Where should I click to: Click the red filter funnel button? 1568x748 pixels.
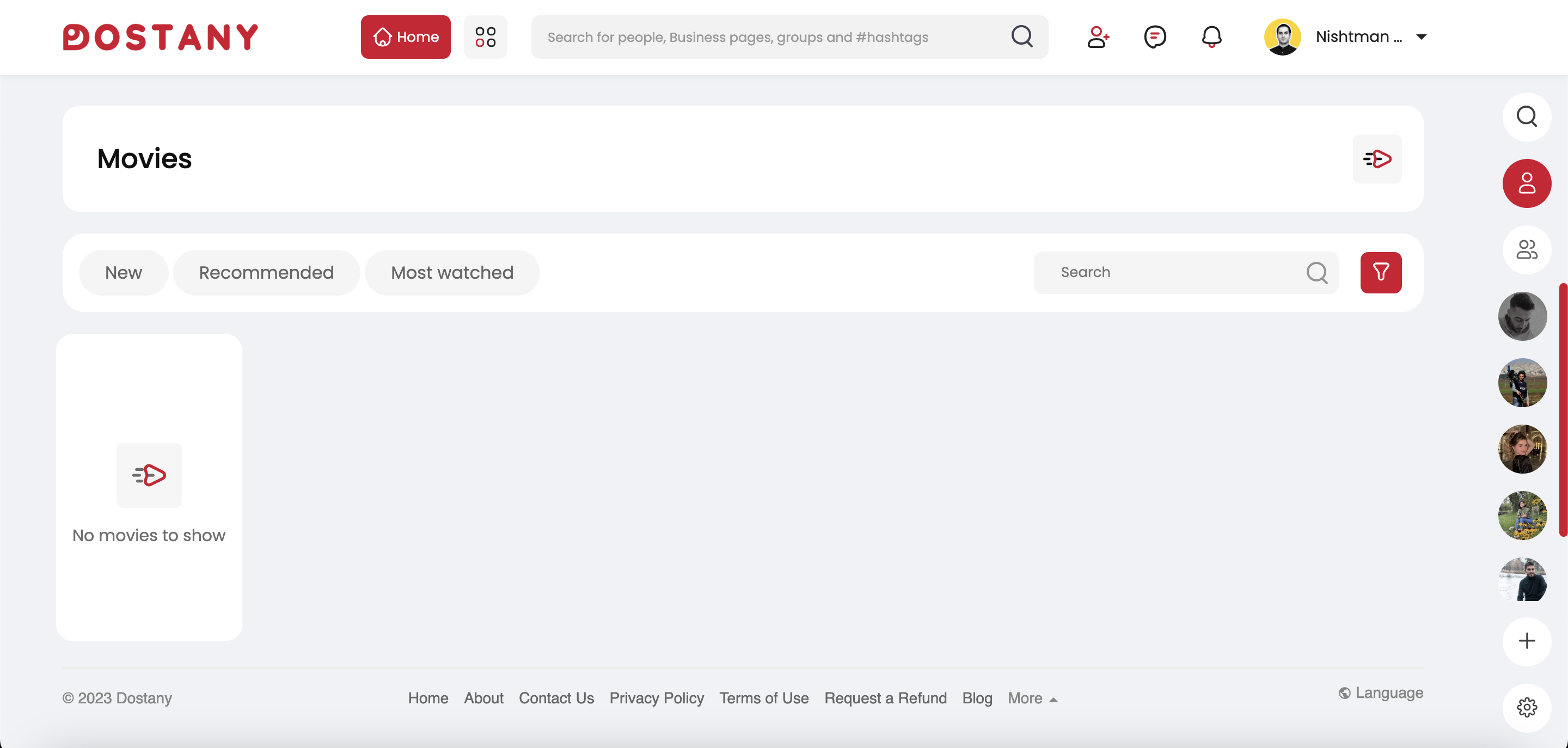tap(1381, 272)
